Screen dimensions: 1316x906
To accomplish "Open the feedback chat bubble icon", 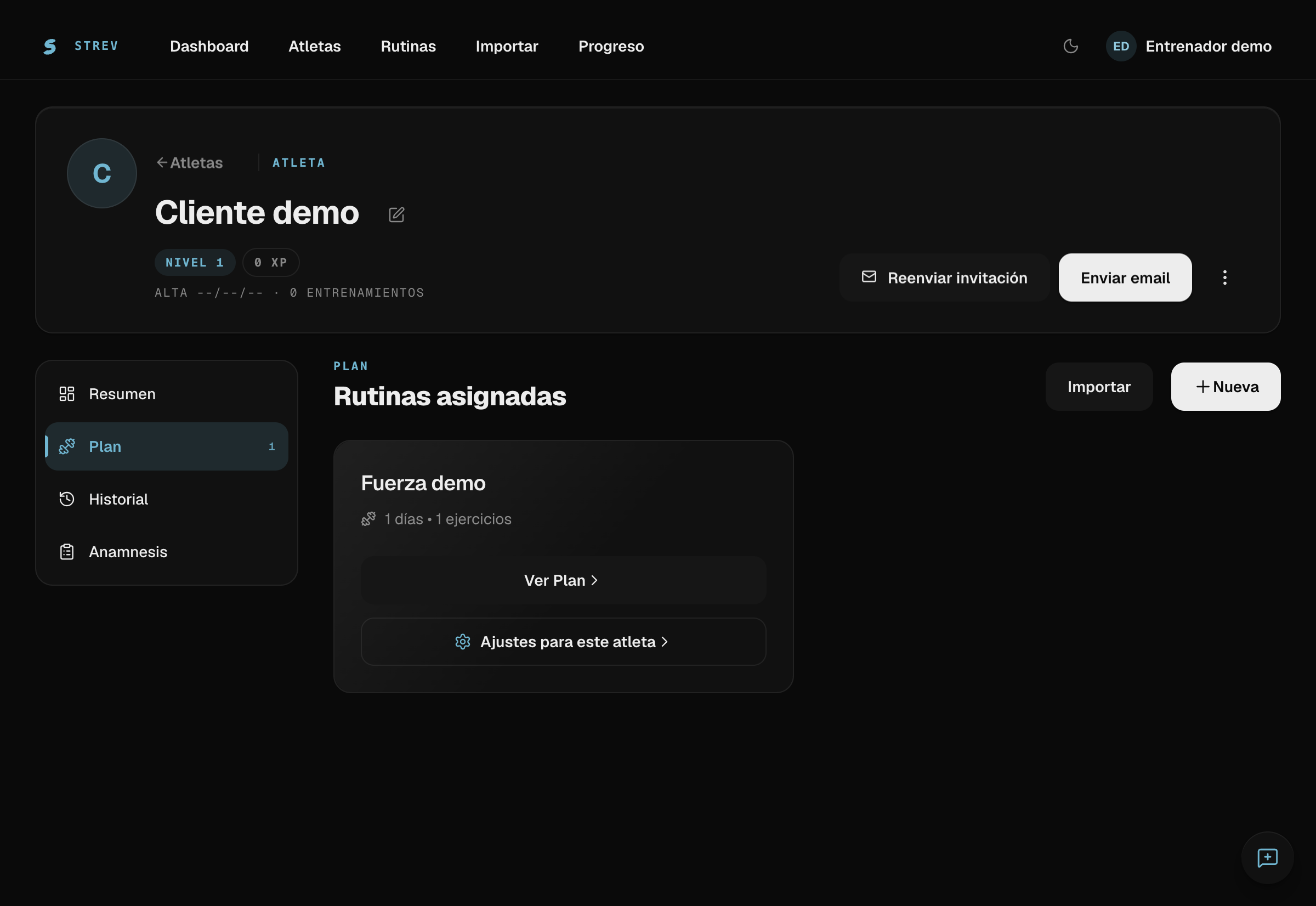I will [1267, 858].
